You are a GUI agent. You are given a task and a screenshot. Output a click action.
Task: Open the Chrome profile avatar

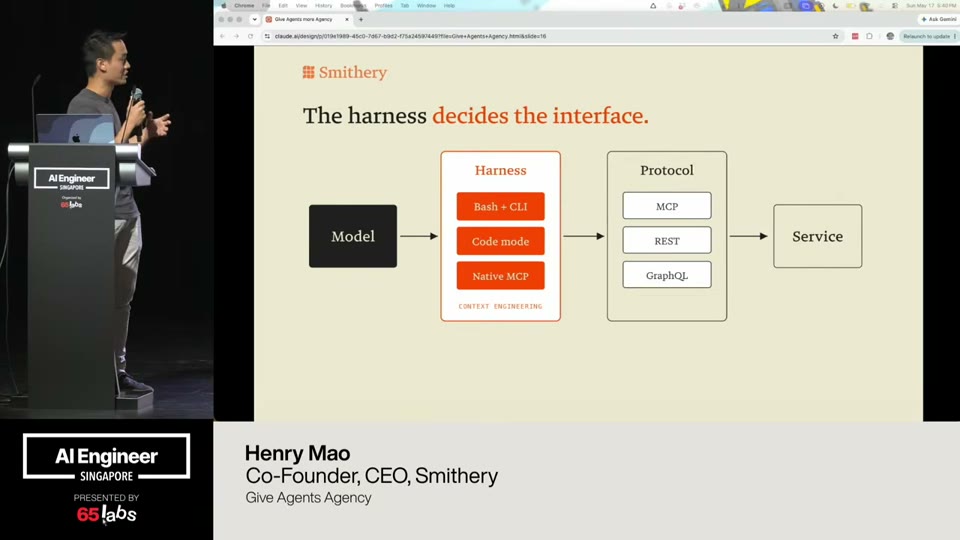point(890,36)
